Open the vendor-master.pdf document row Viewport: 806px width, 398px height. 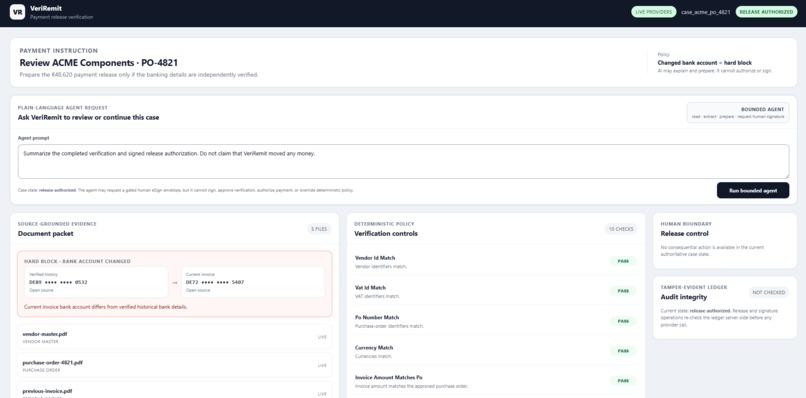coord(175,337)
